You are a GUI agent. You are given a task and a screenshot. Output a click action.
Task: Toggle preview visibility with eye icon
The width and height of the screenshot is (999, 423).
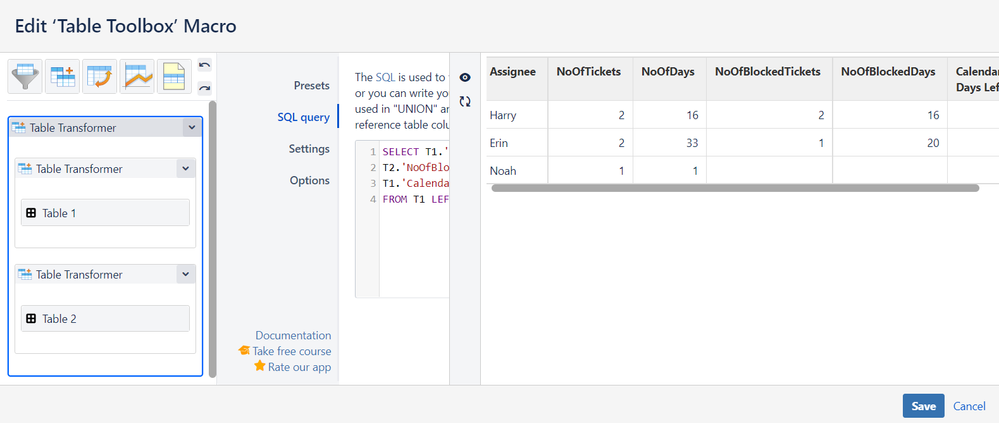point(465,78)
